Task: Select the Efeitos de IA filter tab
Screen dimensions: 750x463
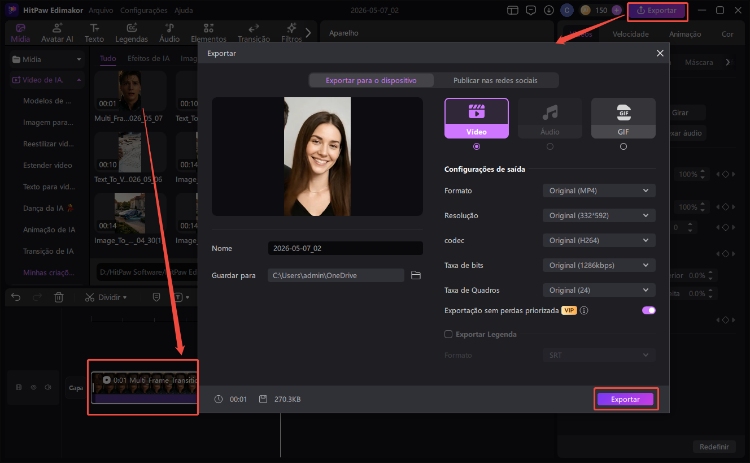Action: (x=148, y=58)
